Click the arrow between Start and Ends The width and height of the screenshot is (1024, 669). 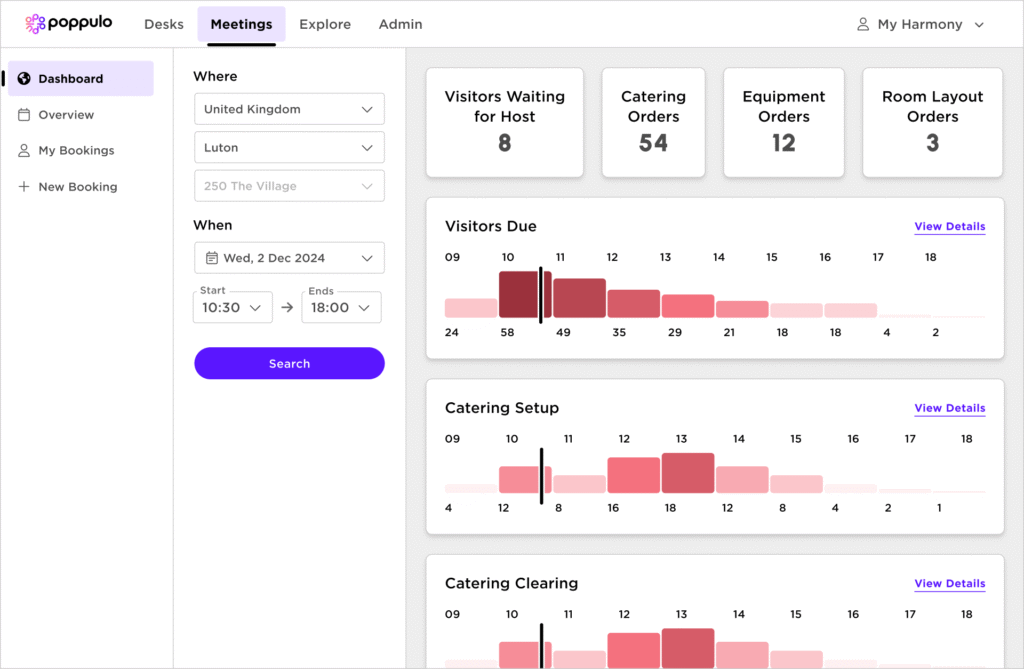point(287,308)
